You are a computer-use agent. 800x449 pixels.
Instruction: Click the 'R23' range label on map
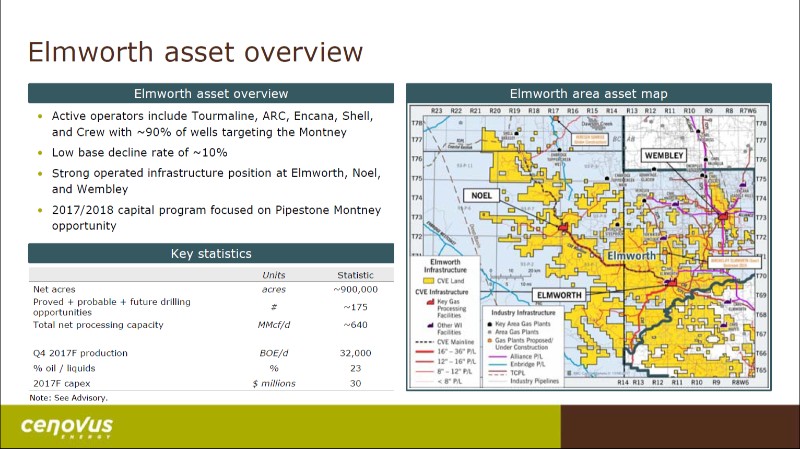pyautogui.click(x=436, y=111)
